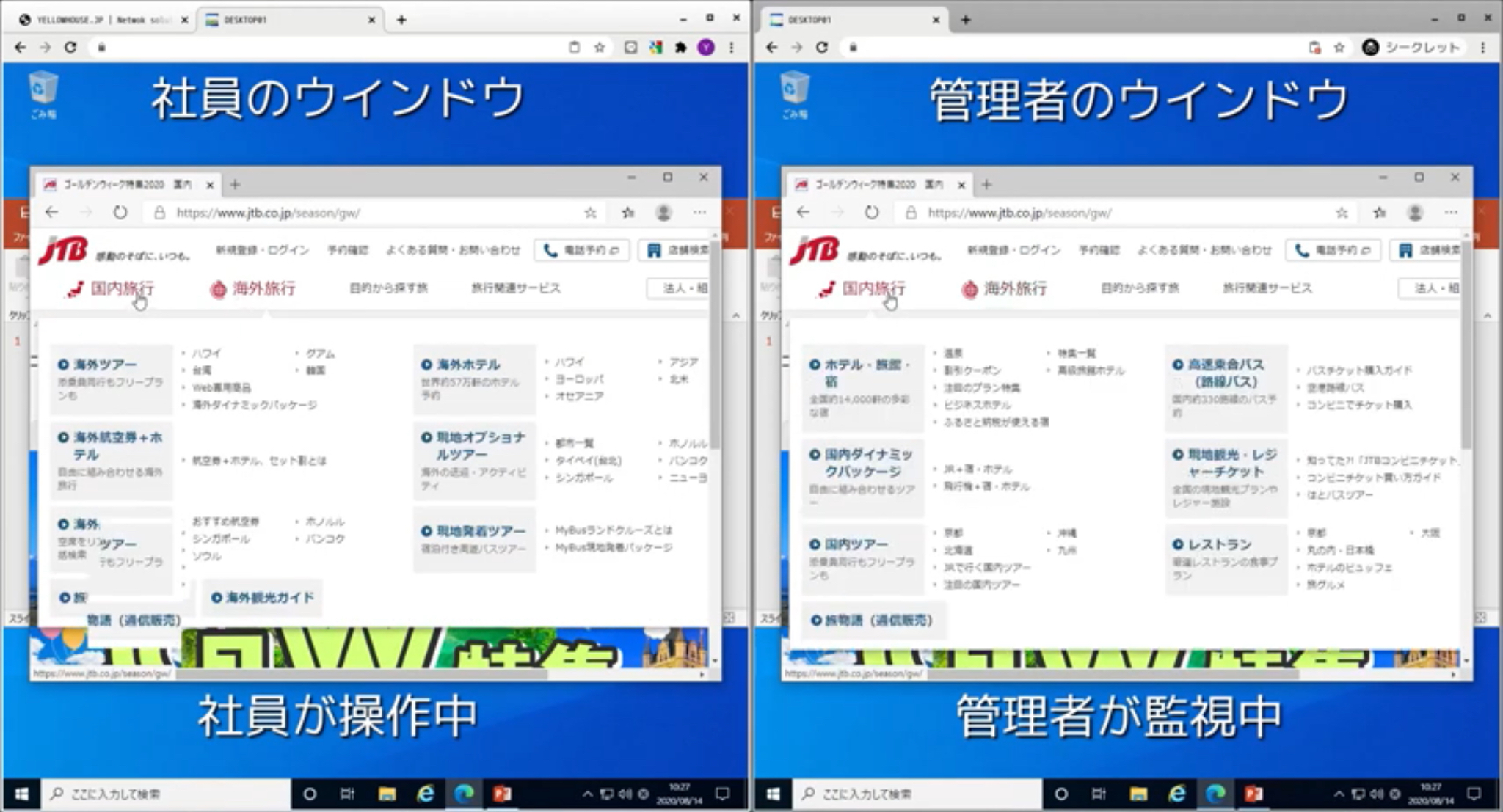1503x812 pixels.
Task: Open Chrome menu dots in right window
Action: 1483,48
